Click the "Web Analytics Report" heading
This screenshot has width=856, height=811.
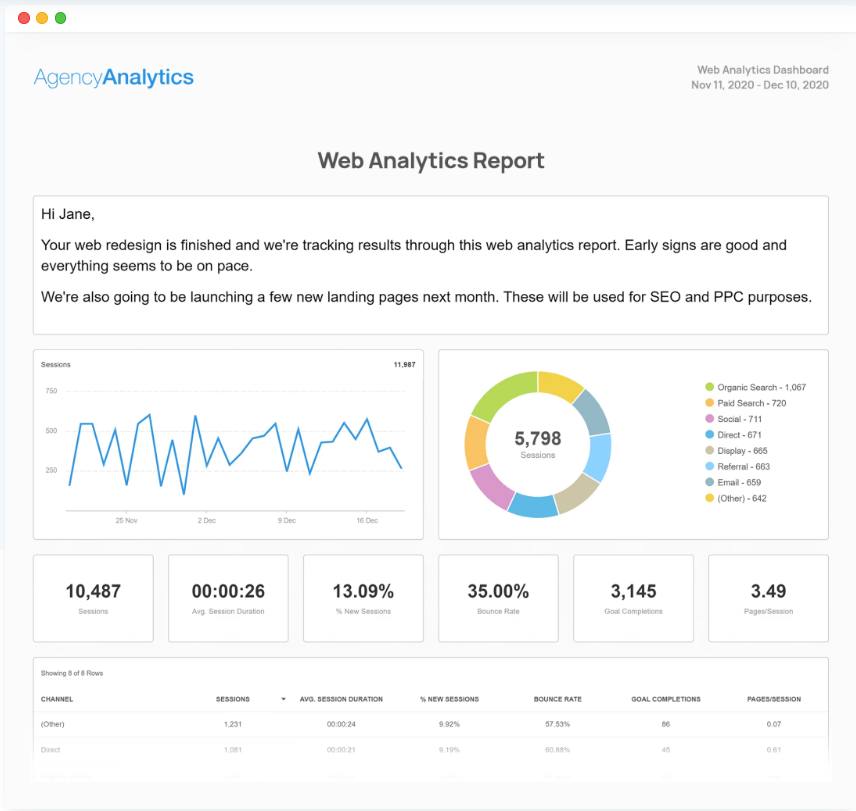tap(431, 161)
